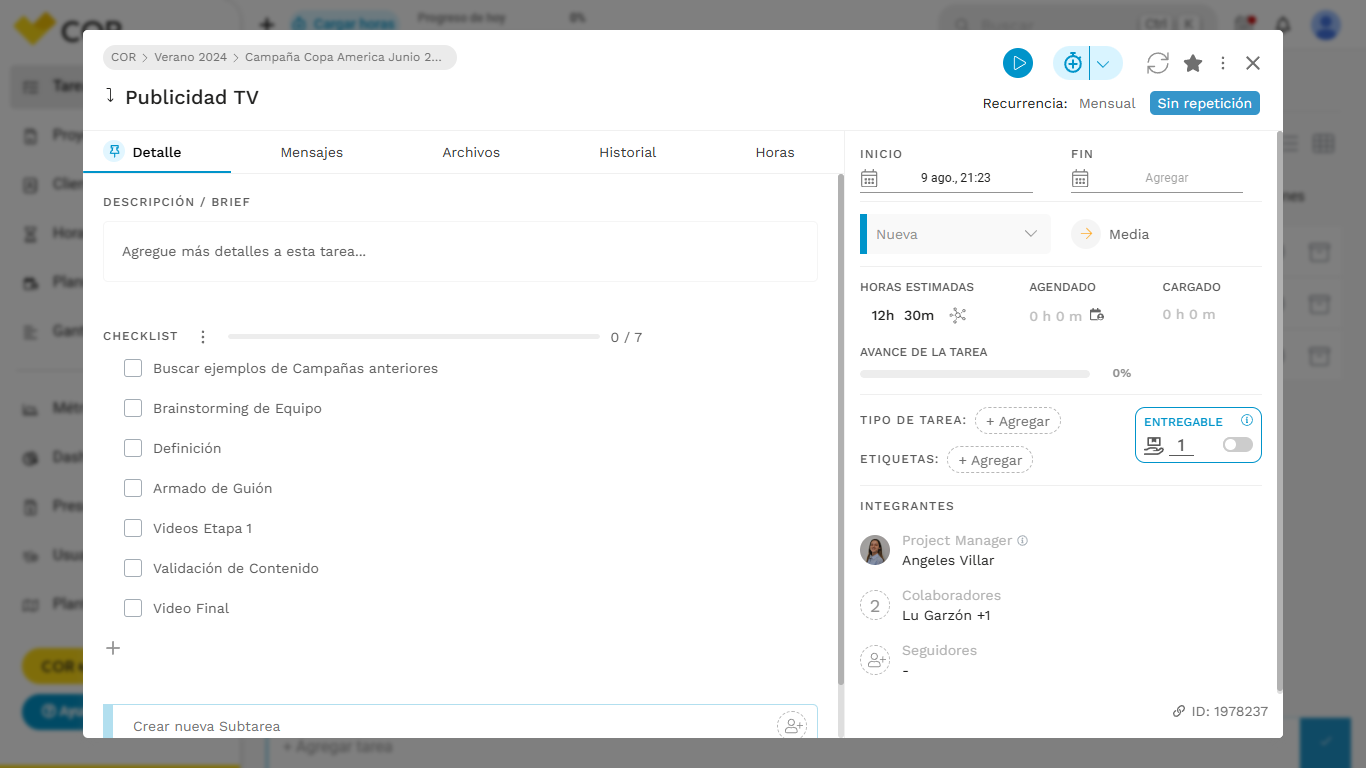
Task: Click the estimated hours distribution icon
Action: coord(958,315)
